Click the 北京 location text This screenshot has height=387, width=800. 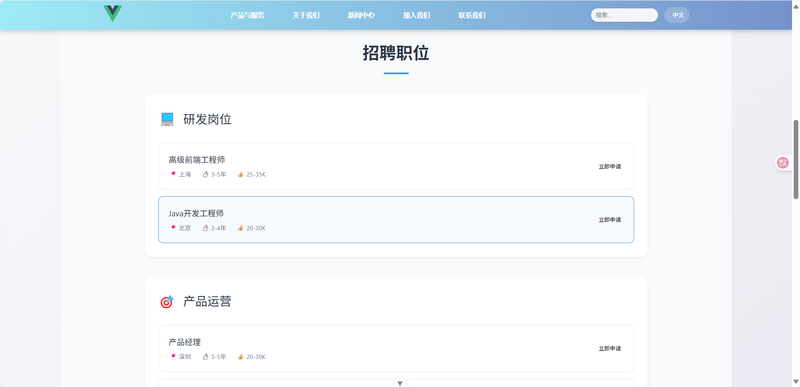coord(185,228)
